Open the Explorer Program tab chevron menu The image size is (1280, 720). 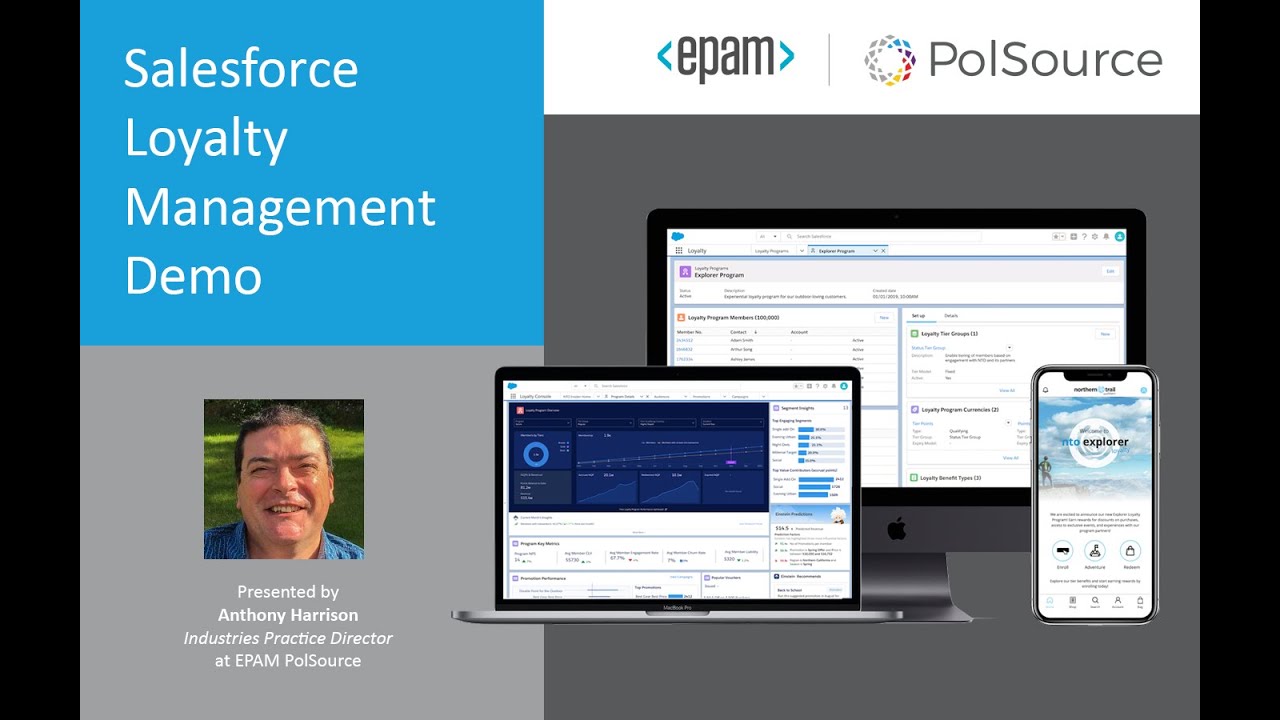tap(875, 251)
